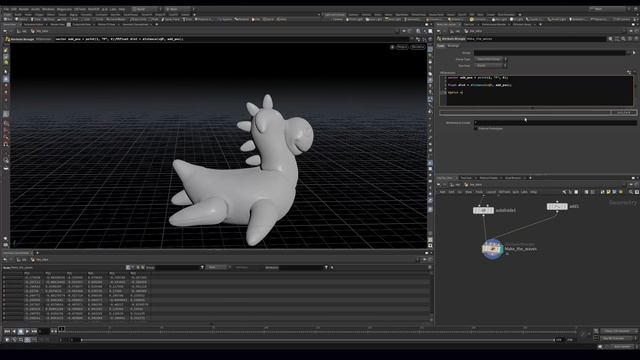Click the play forward button on playbar

coord(27,331)
